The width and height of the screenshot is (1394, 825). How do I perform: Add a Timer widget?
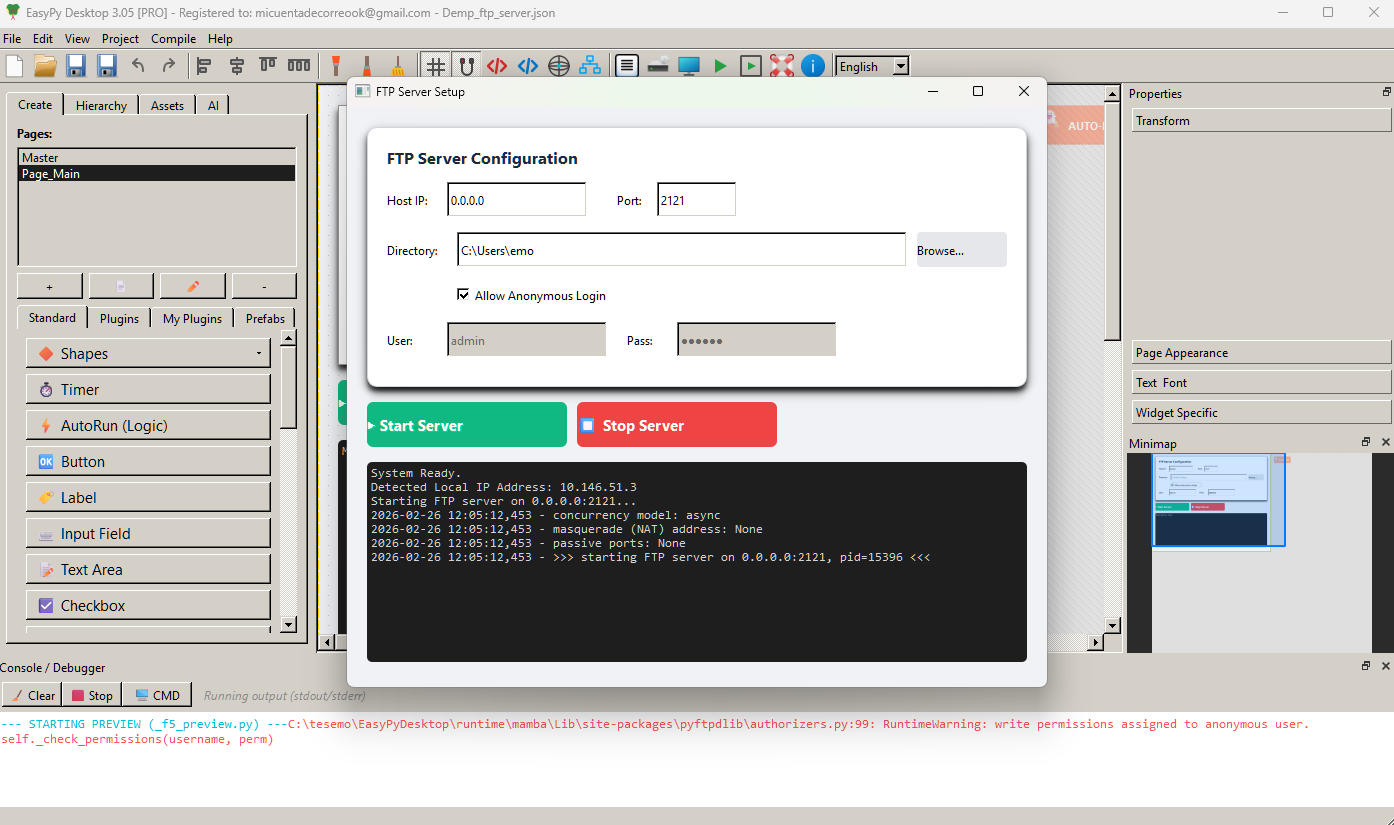pos(148,389)
